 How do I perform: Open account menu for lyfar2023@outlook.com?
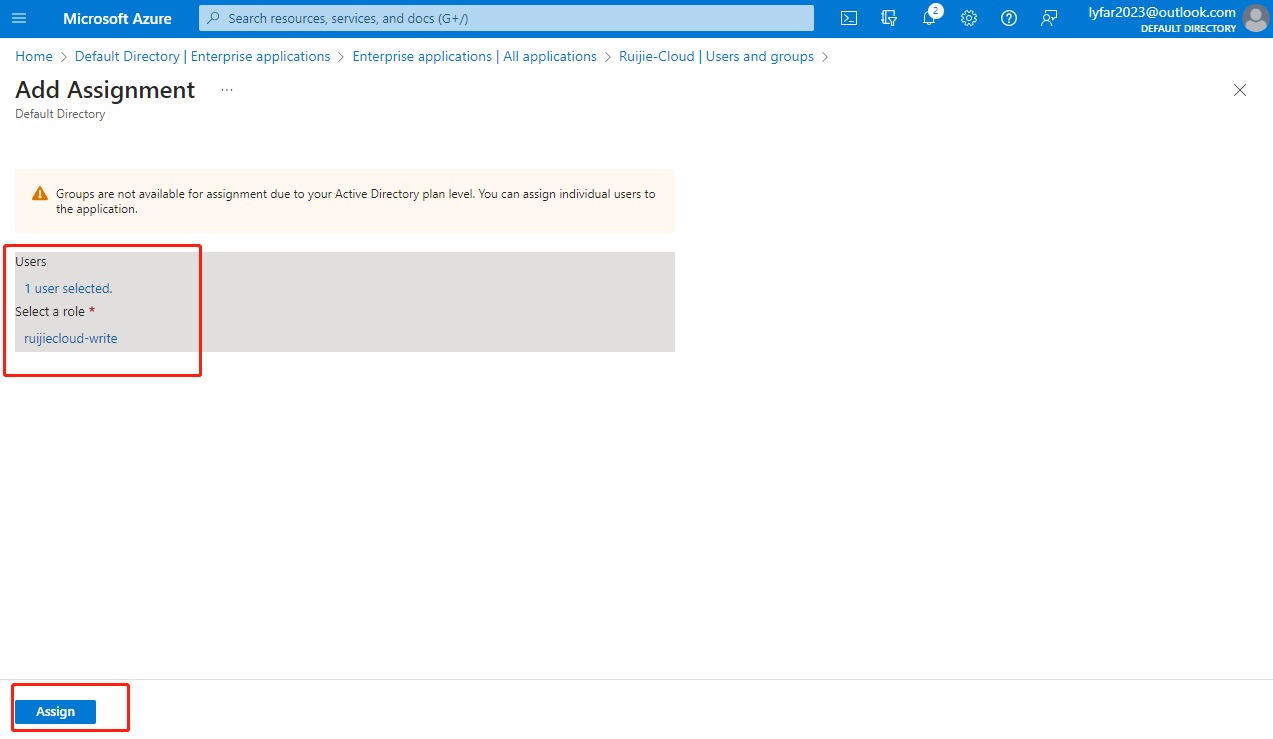coord(1162,18)
